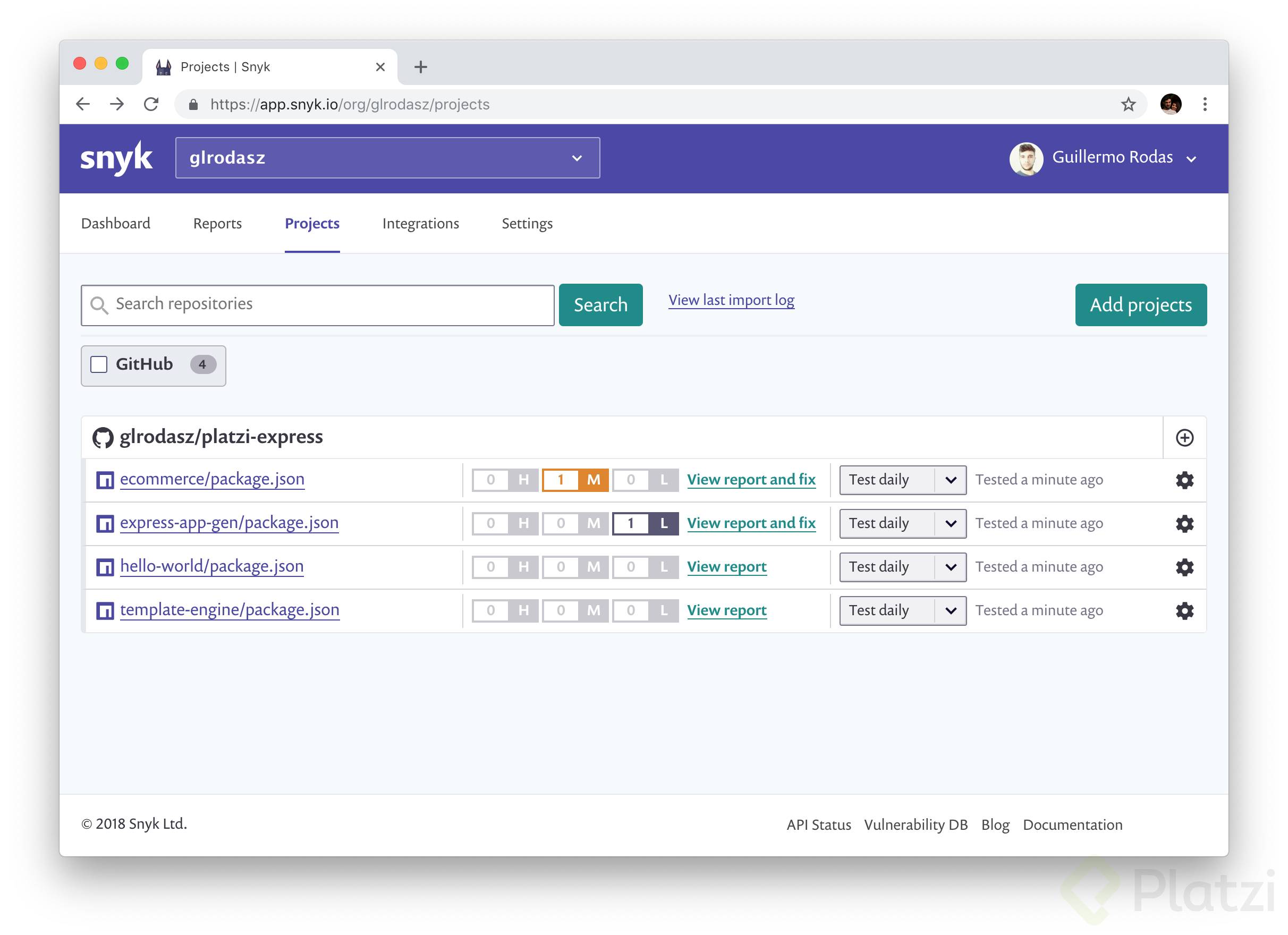Viewport: 1288px width, 935px height.
Task: Open the ecommerce/package.json project link
Action: click(x=212, y=479)
